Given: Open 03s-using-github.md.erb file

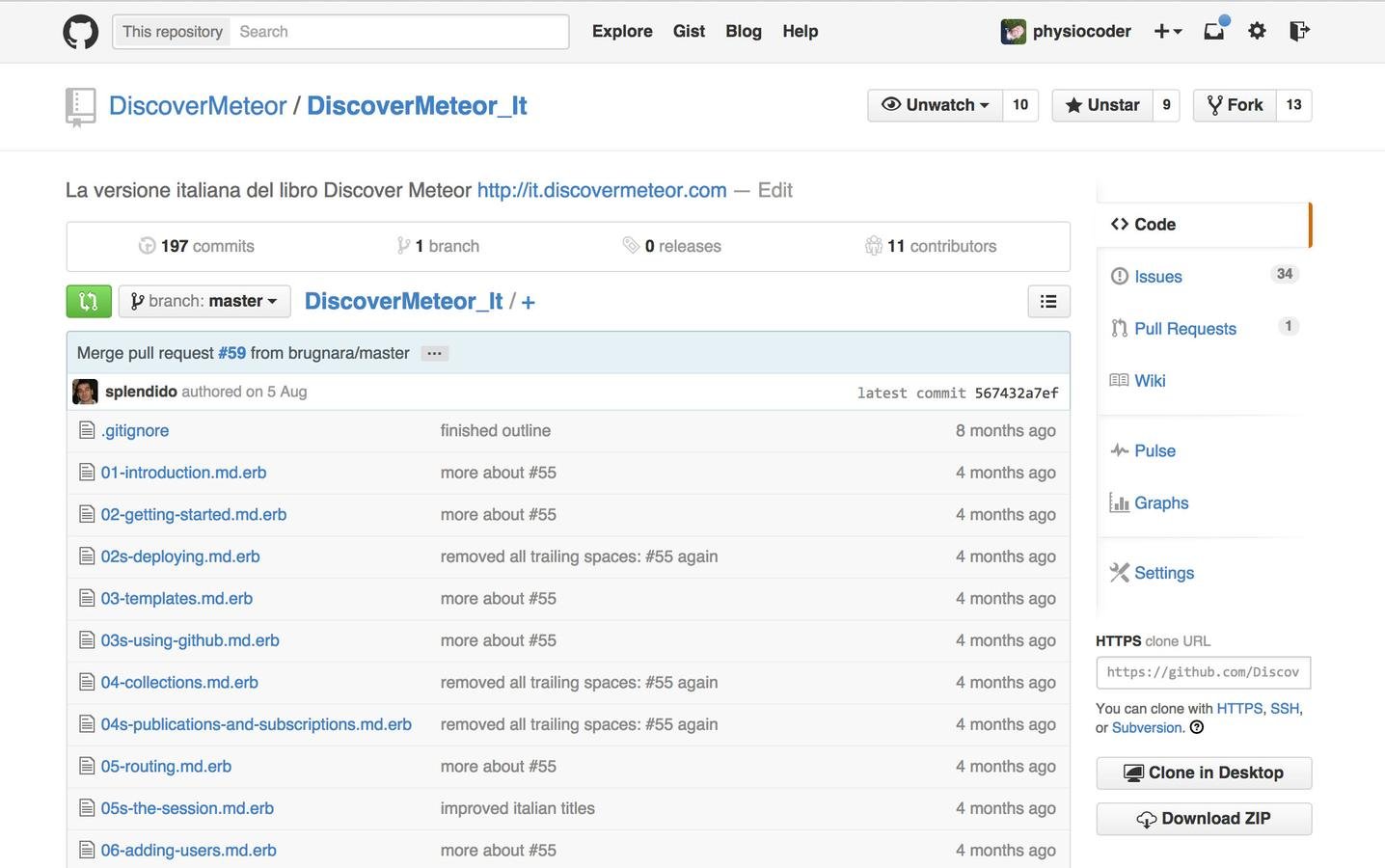Looking at the screenshot, I should click(x=190, y=640).
